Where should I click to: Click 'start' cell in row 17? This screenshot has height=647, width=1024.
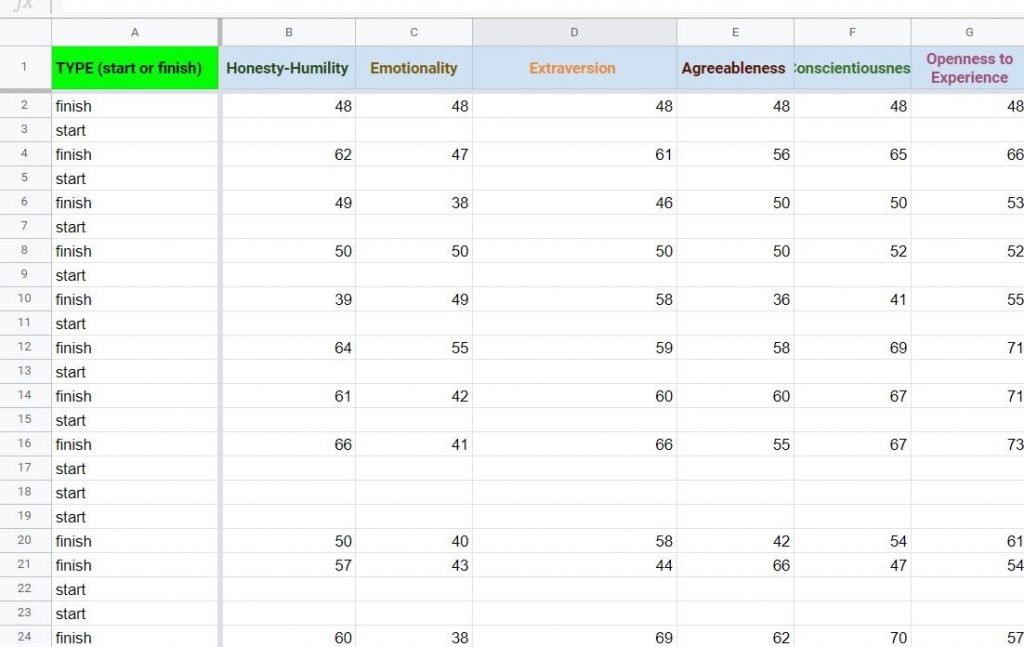click(135, 468)
